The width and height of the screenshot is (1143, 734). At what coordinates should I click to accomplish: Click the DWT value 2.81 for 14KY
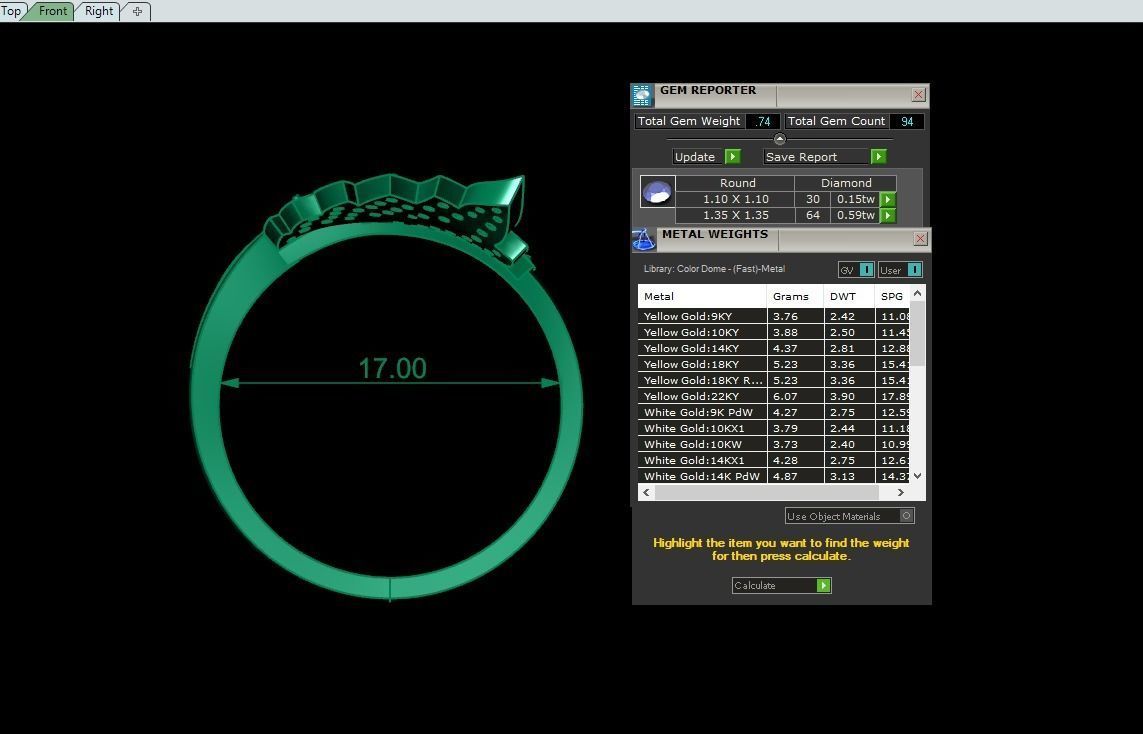pos(842,348)
